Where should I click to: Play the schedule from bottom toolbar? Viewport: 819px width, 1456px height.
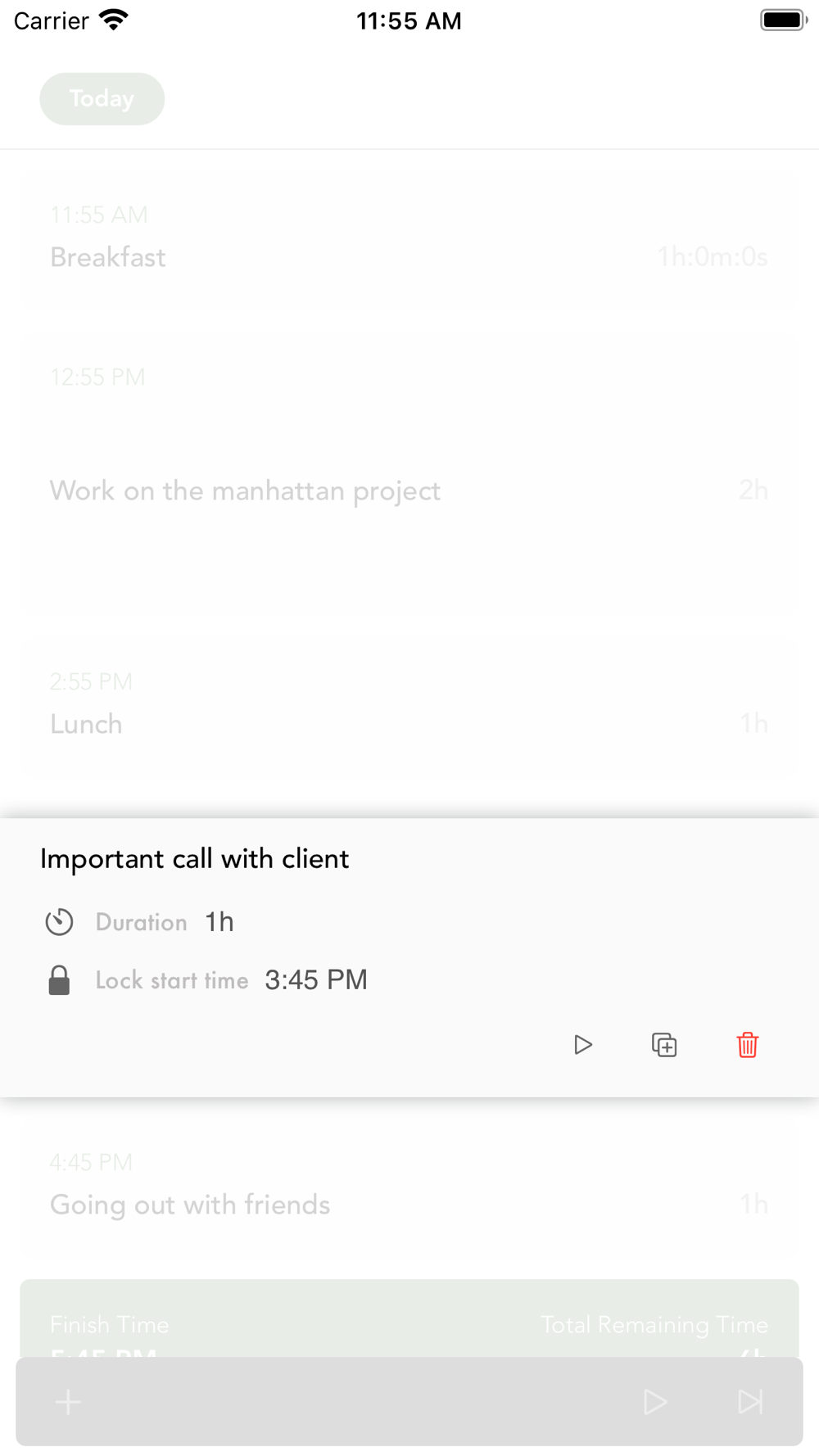pyautogui.click(x=654, y=1402)
